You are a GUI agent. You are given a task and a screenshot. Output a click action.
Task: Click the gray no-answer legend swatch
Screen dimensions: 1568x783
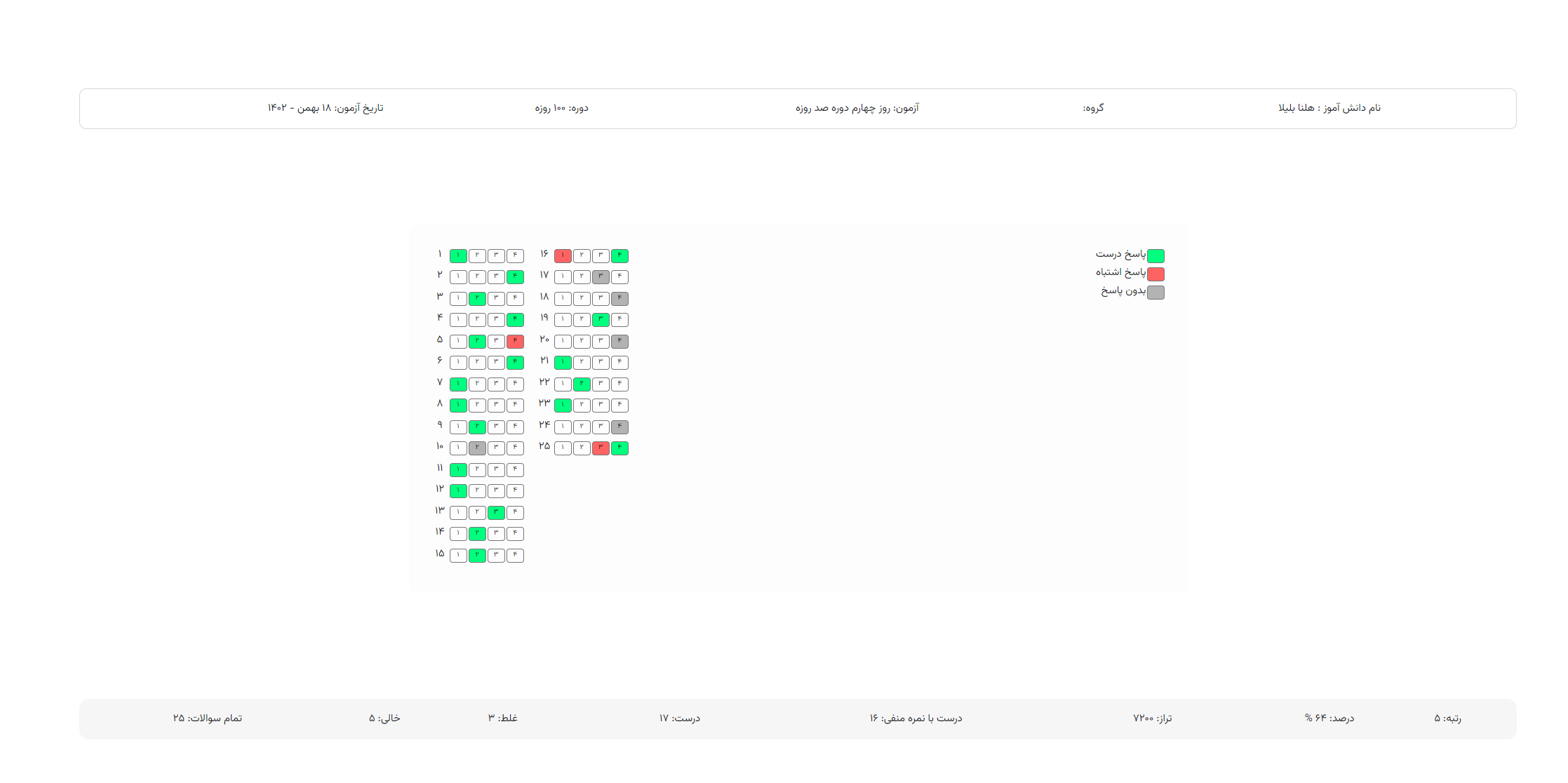1155,292
